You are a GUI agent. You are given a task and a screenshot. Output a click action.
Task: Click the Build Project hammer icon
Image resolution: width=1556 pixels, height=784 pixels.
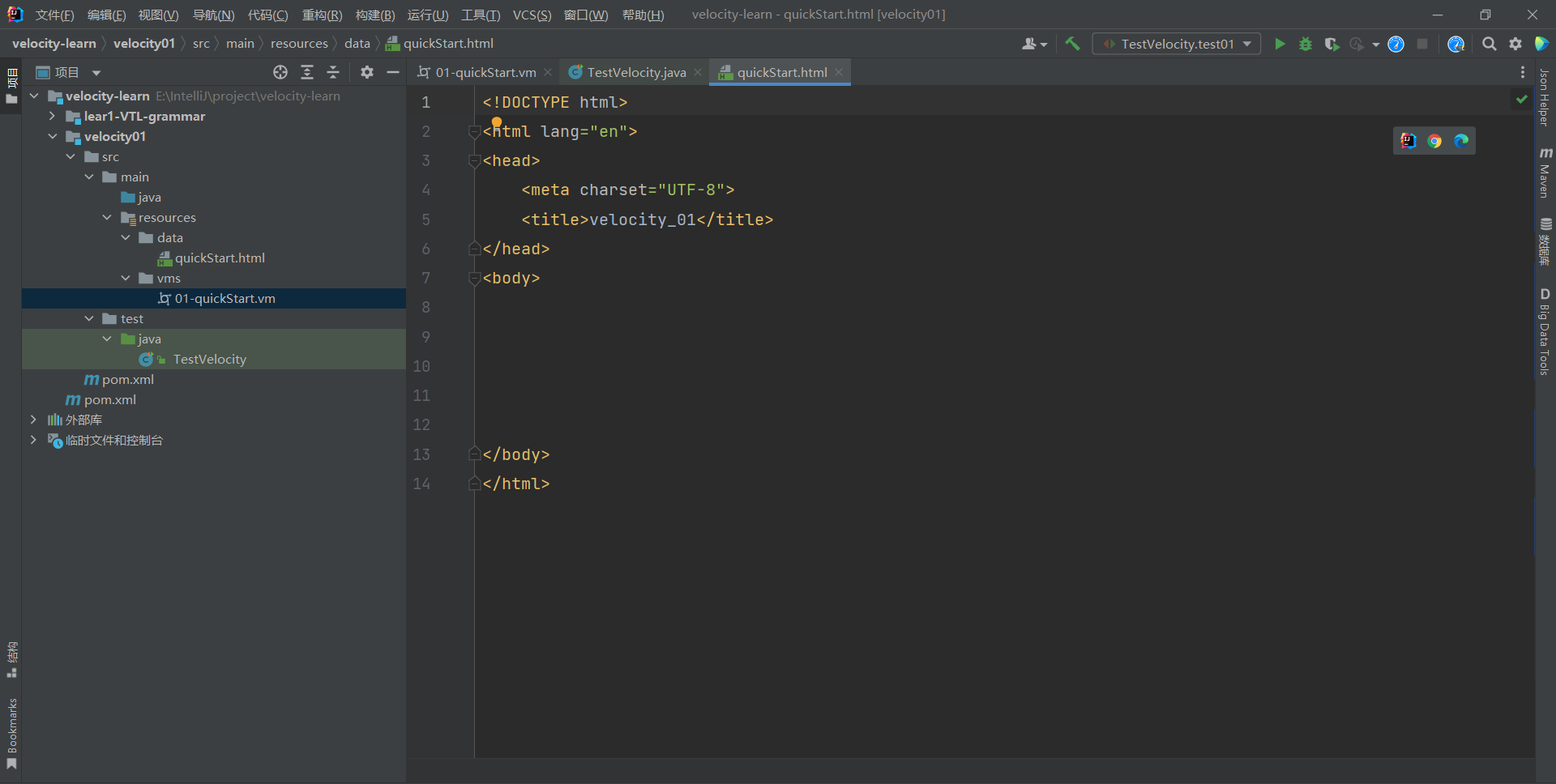coord(1072,44)
